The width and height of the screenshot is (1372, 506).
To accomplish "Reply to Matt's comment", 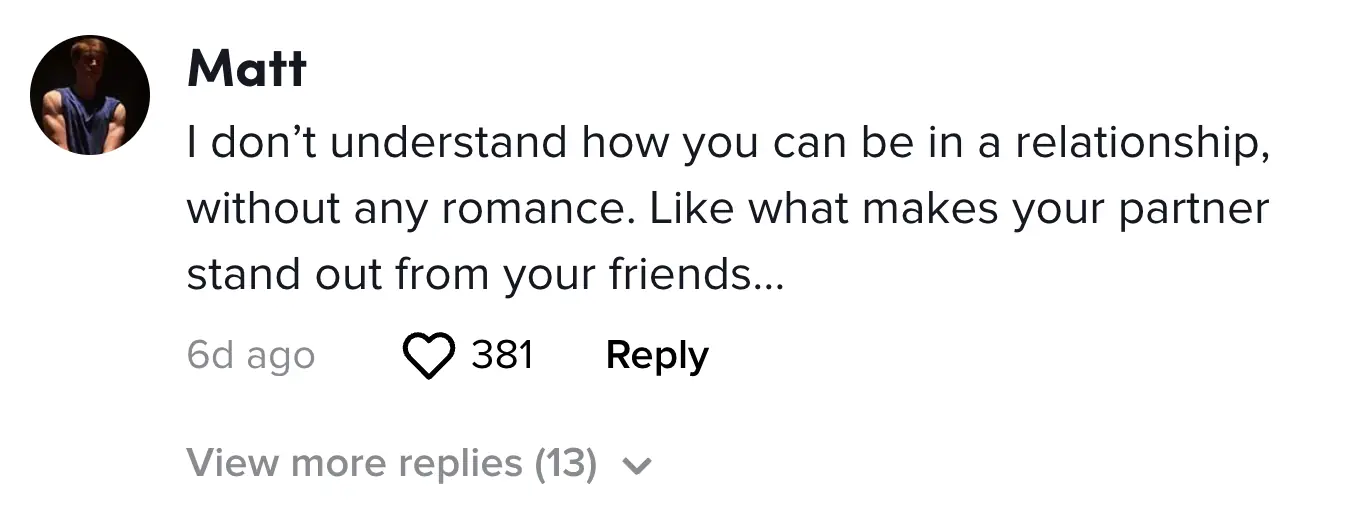I will 657,356.
